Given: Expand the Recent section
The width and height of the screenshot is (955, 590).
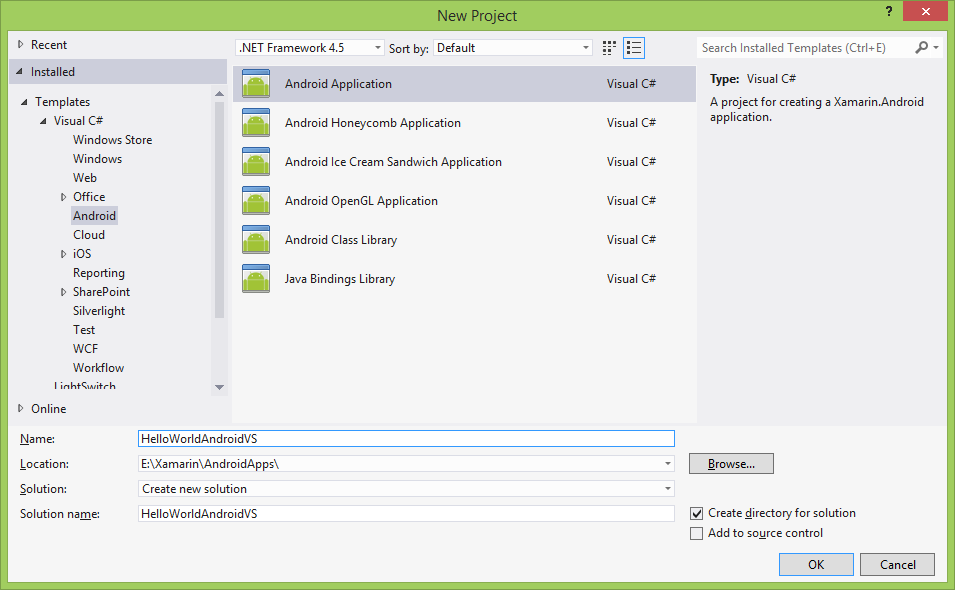Looking at the screenshot, I should [20, 44].
